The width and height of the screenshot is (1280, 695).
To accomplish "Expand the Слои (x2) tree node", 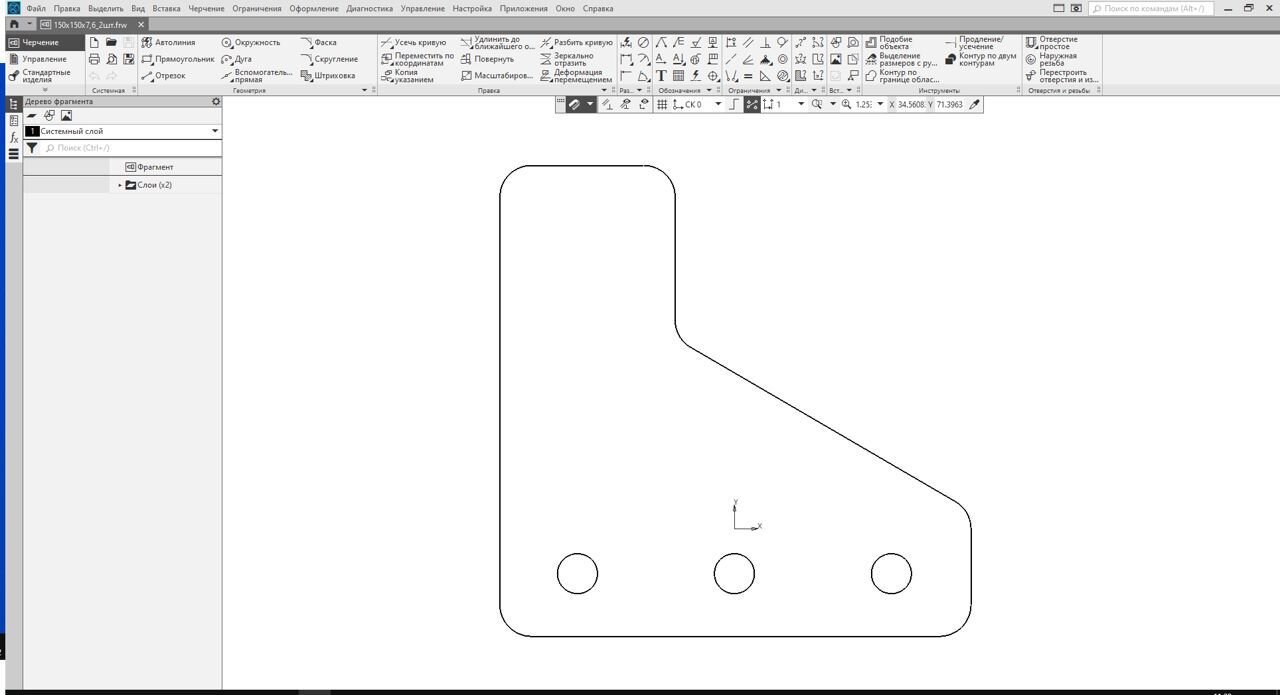I will (120, 185).
